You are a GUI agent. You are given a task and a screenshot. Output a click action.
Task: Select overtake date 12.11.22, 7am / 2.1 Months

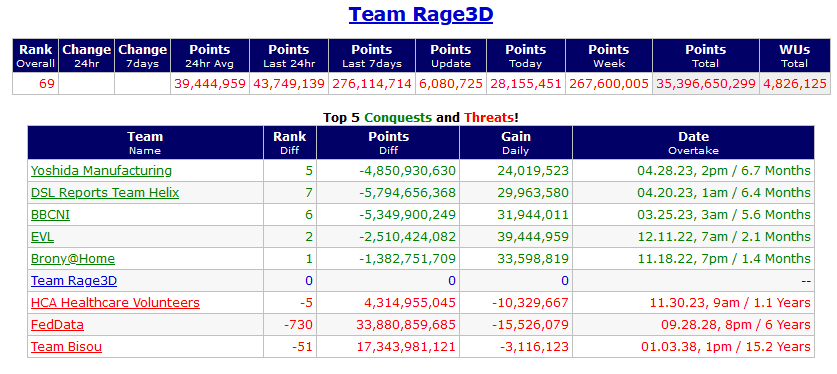pos(724,237)
